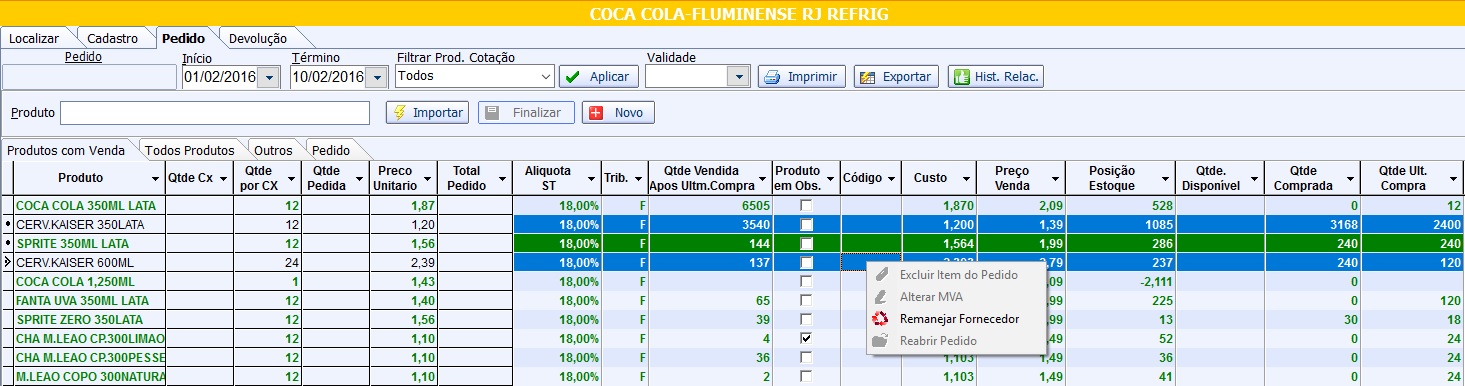This screenshot has height=386, width=1465.
Task: Click the Imprimir button
Action: tap(801, 77)
